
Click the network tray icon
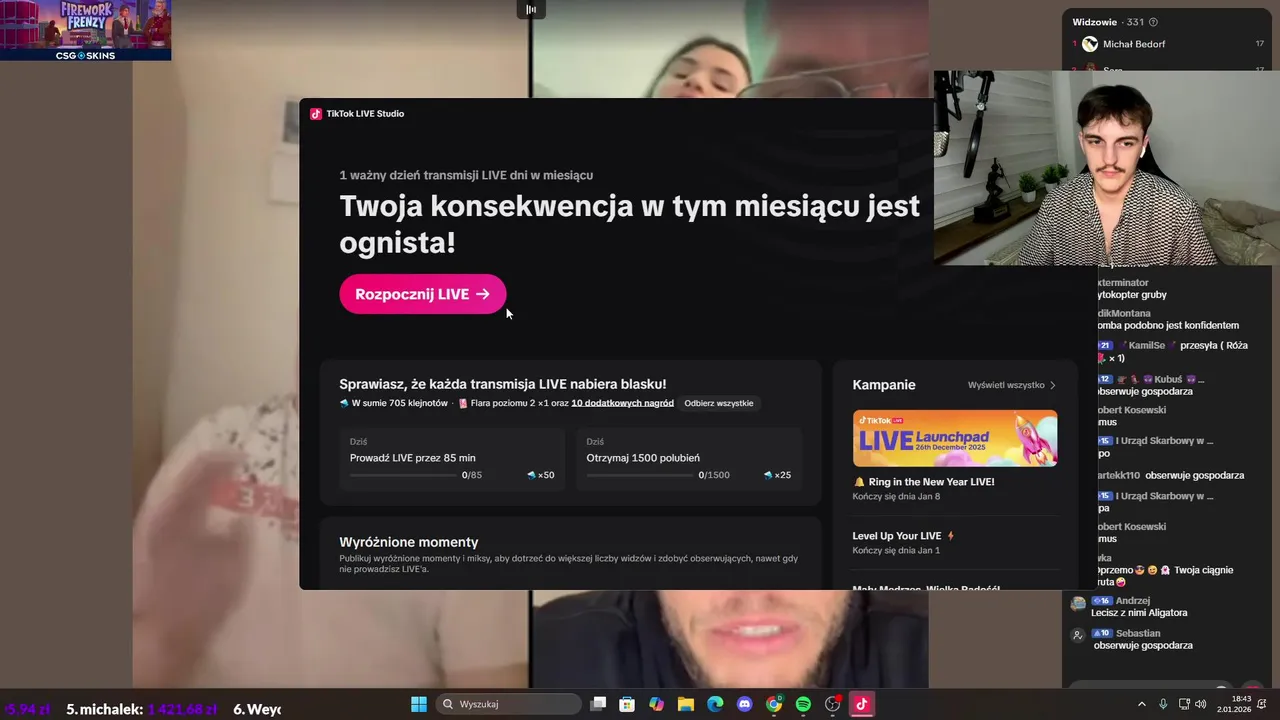pyautogui.click(x=1184, y=704)
